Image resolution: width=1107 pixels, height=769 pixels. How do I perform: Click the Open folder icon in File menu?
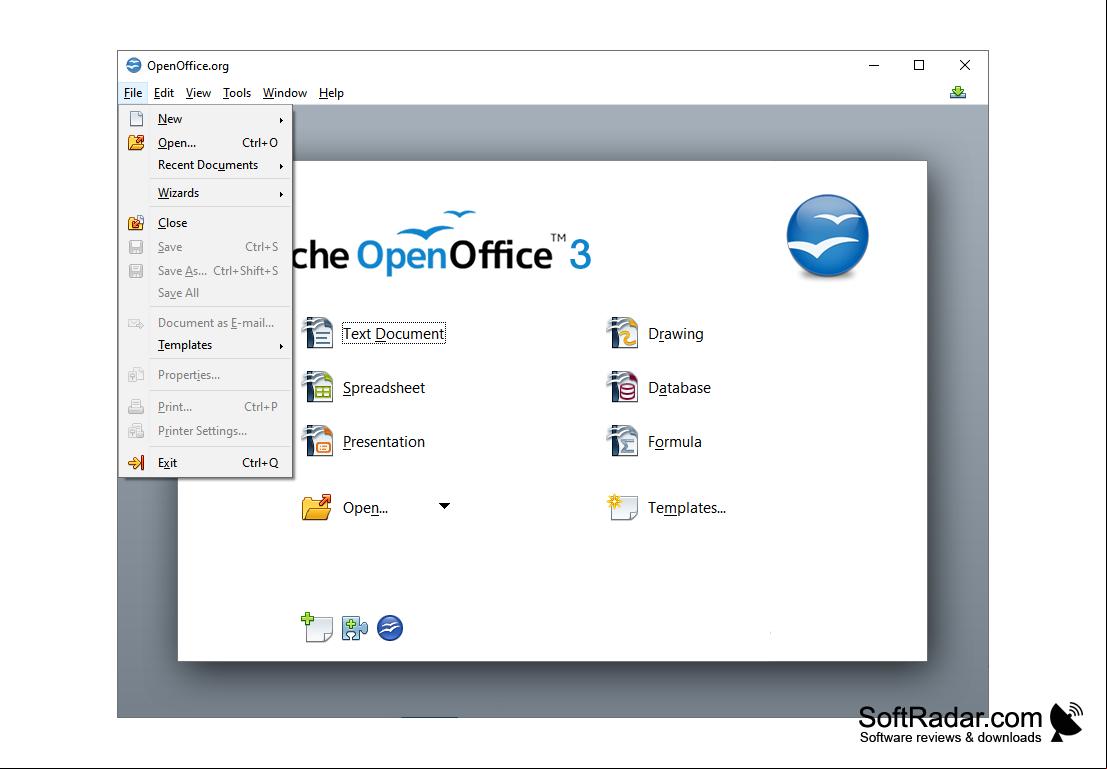pos(136,143)
